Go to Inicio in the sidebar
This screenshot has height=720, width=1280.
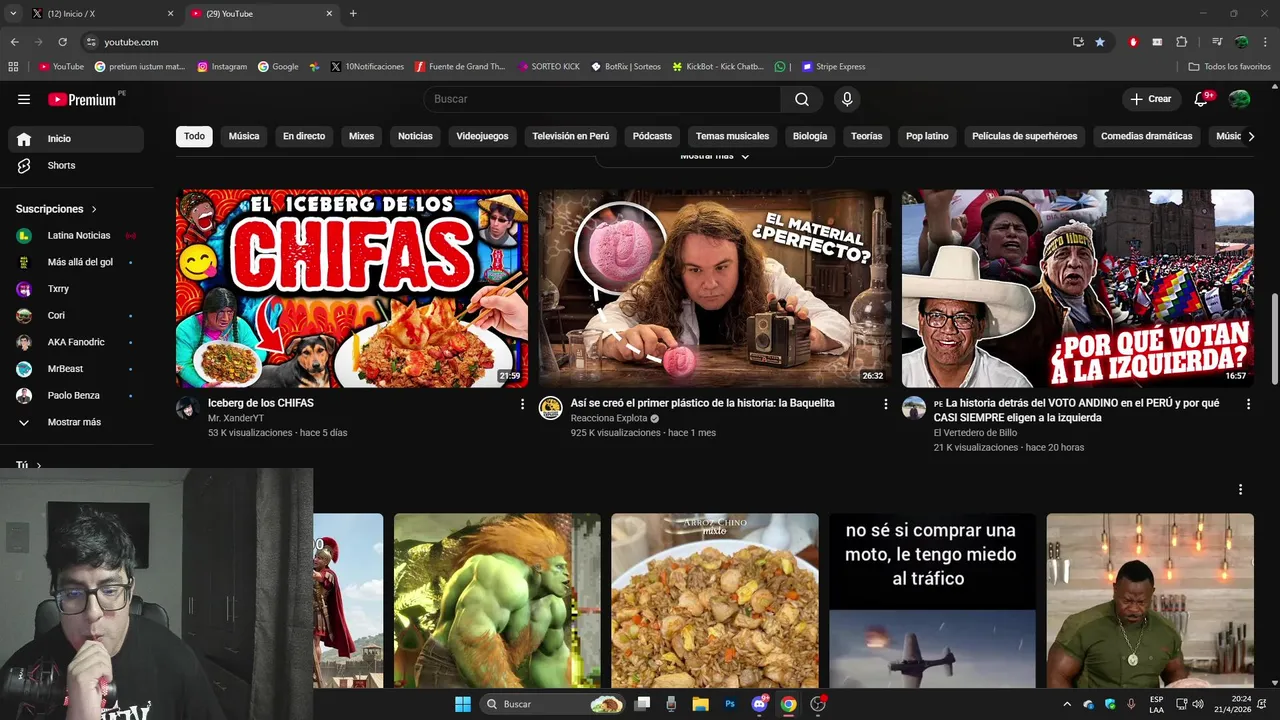click(x=76, y=139)
